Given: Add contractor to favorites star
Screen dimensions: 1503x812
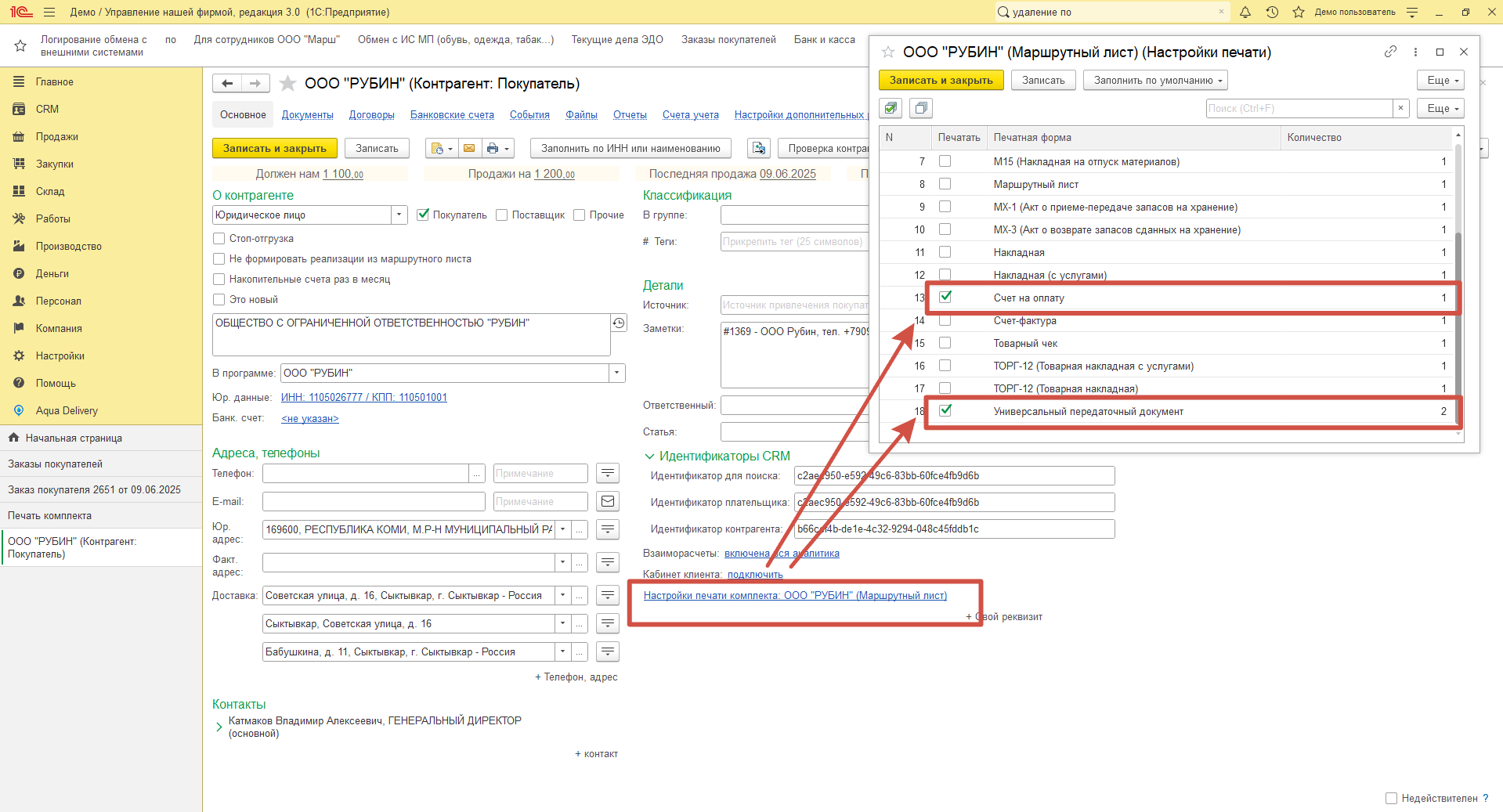Looking at the screenshot, I should coord(288,83).
